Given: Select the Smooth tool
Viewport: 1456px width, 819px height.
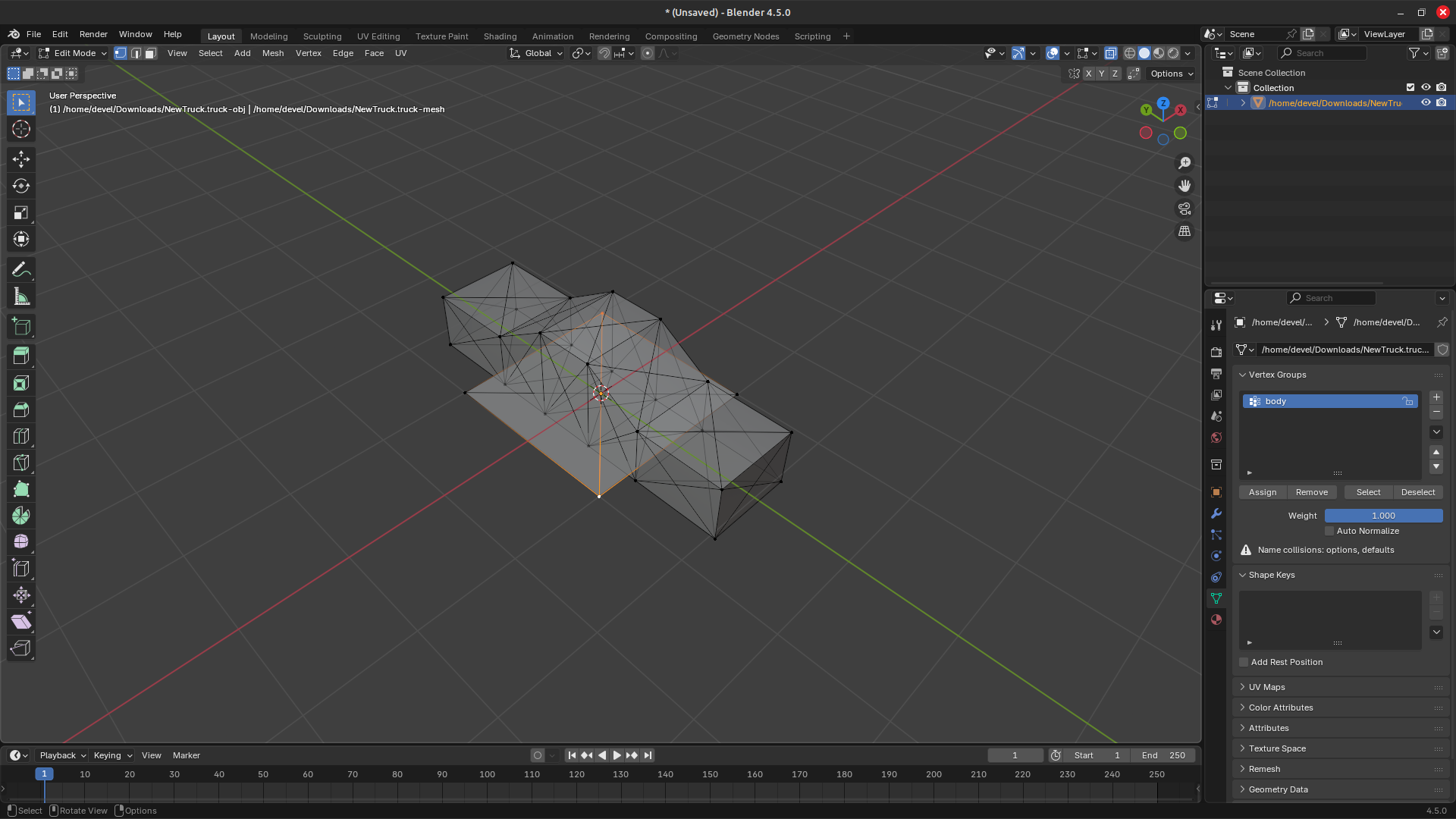Looking at the screenshot, I should pyautogui.click(x=21, y=542).
